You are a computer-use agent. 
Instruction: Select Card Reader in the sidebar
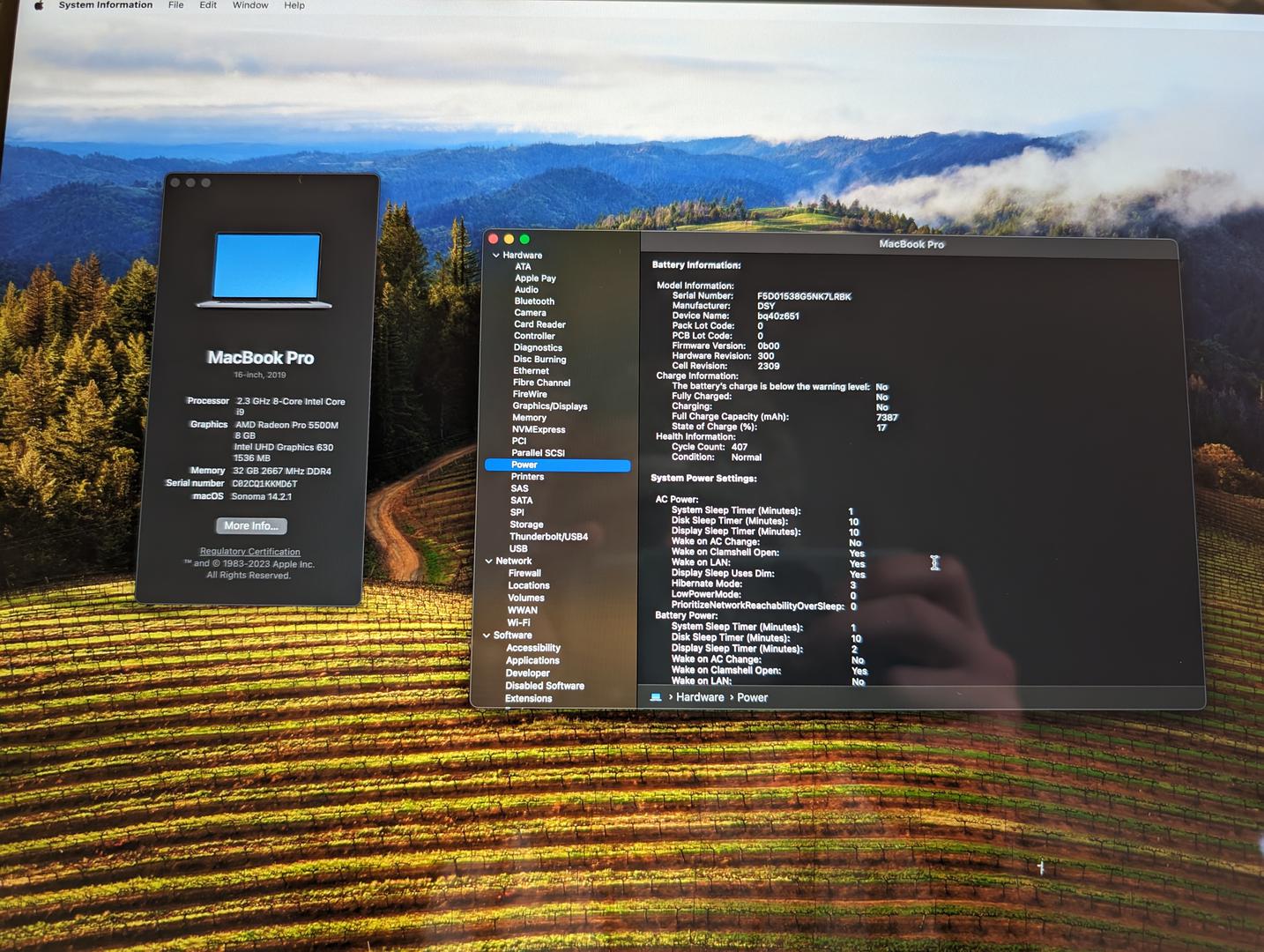(x=539, y=325)
